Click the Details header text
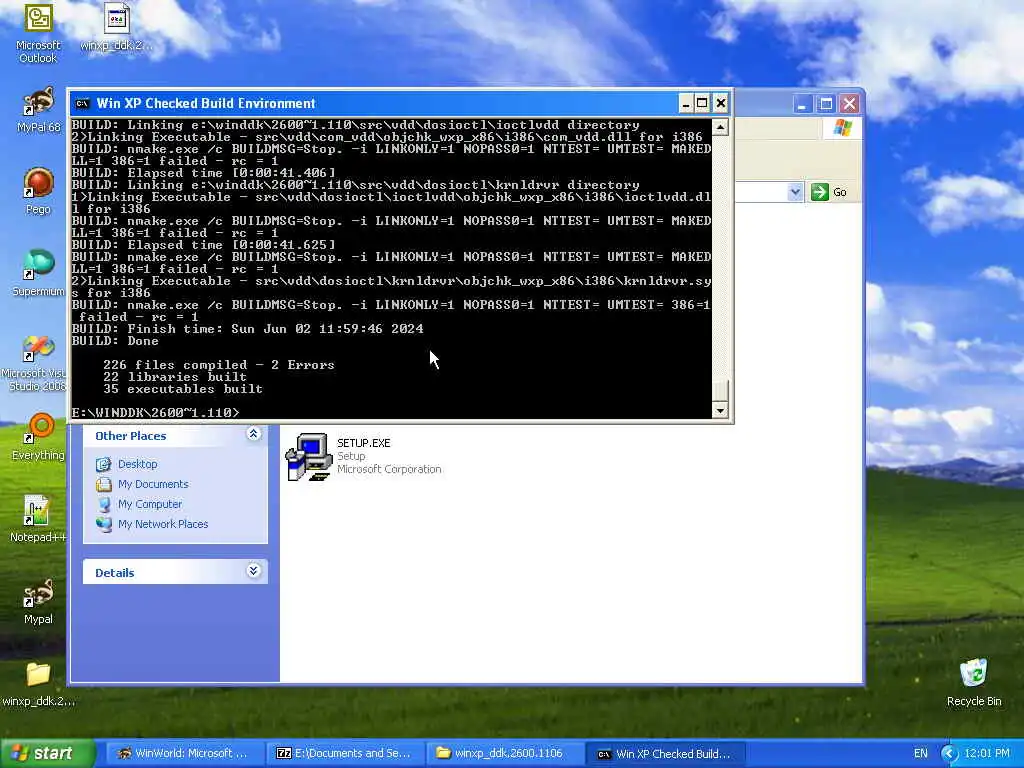Image resolution: width=1024 pixels, height=768 pixels. click(x=114, y=573)
